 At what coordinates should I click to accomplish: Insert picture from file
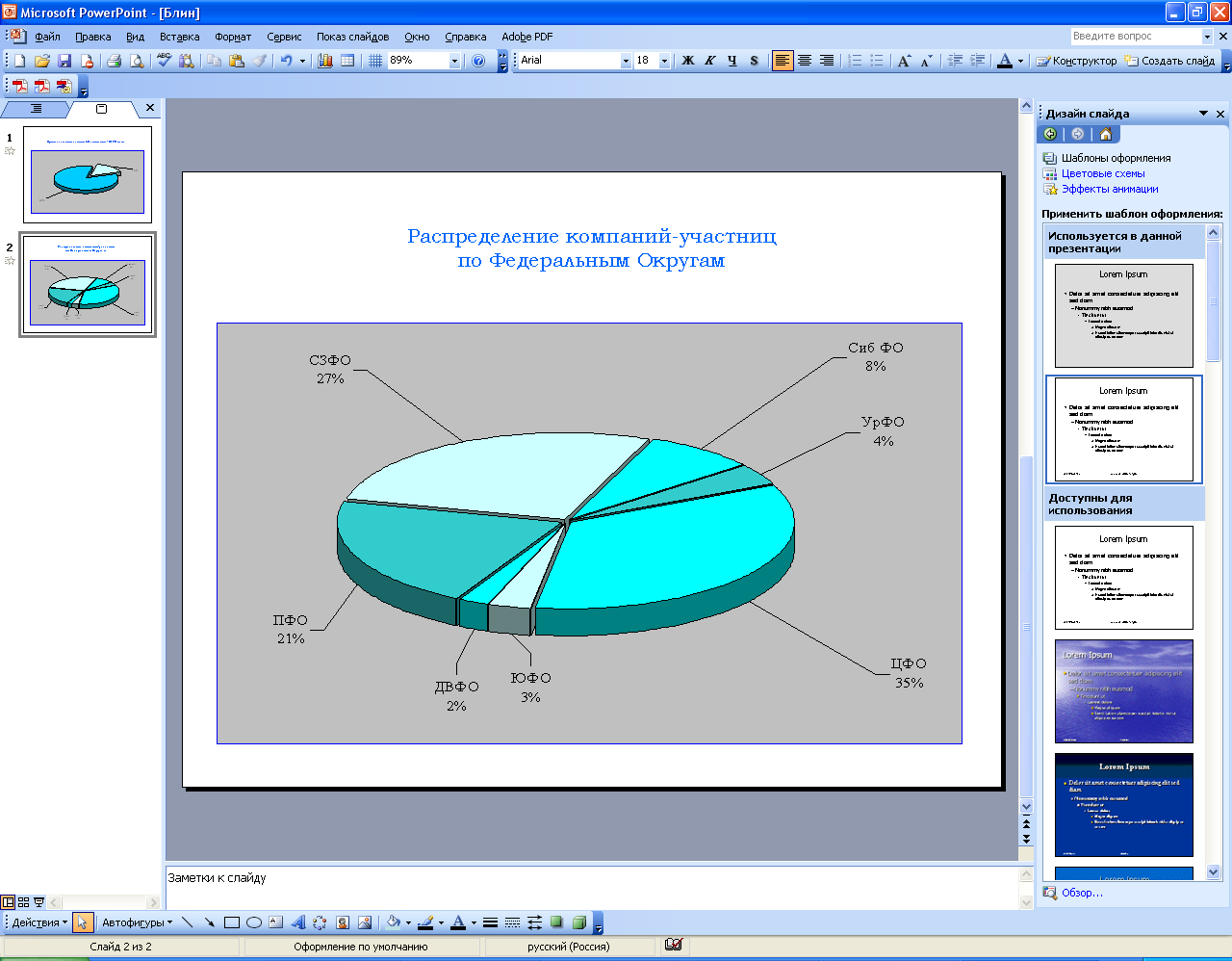tap(365, 922)
